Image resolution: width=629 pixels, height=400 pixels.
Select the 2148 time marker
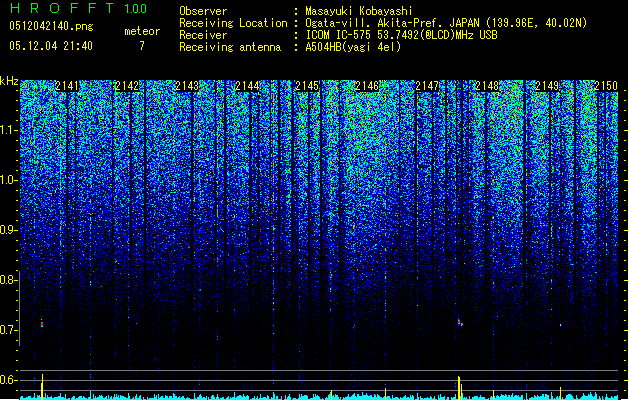click(487, 86)
